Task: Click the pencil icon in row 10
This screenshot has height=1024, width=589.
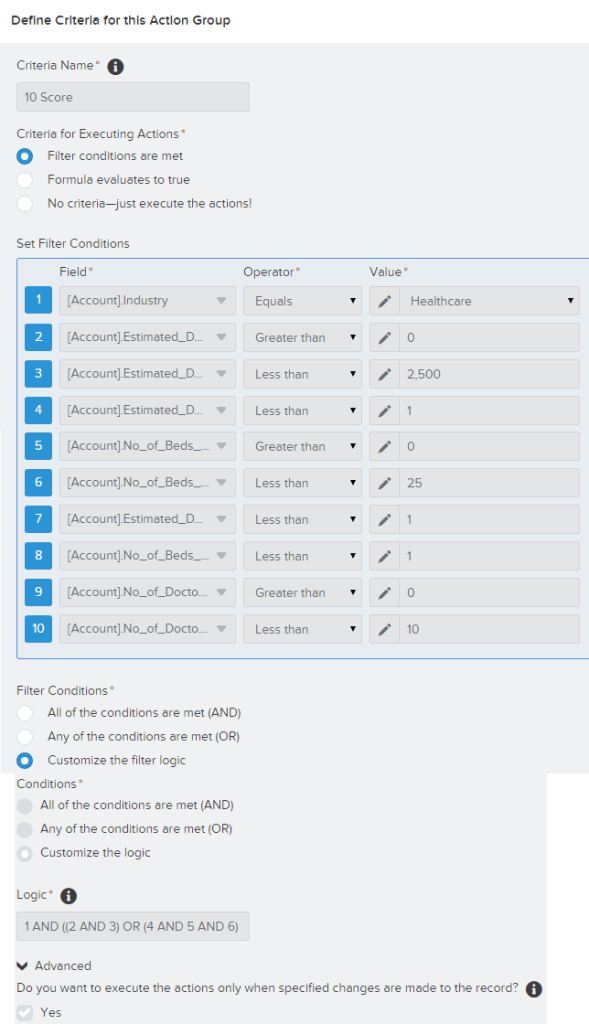Action: pos(385,630)
